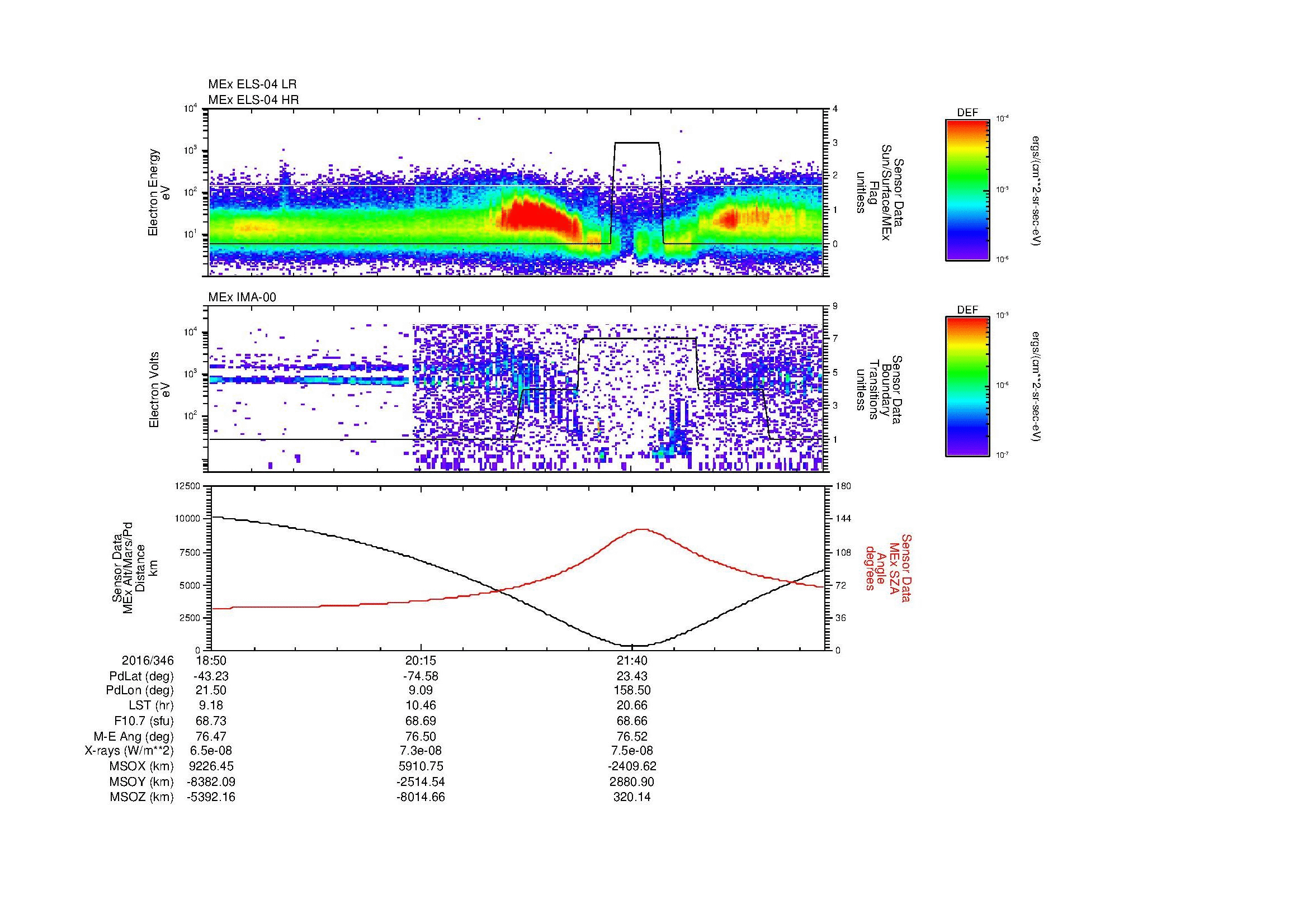
Task: Click the 'PdLat (deg)' row label
Action: coord(141,676)
